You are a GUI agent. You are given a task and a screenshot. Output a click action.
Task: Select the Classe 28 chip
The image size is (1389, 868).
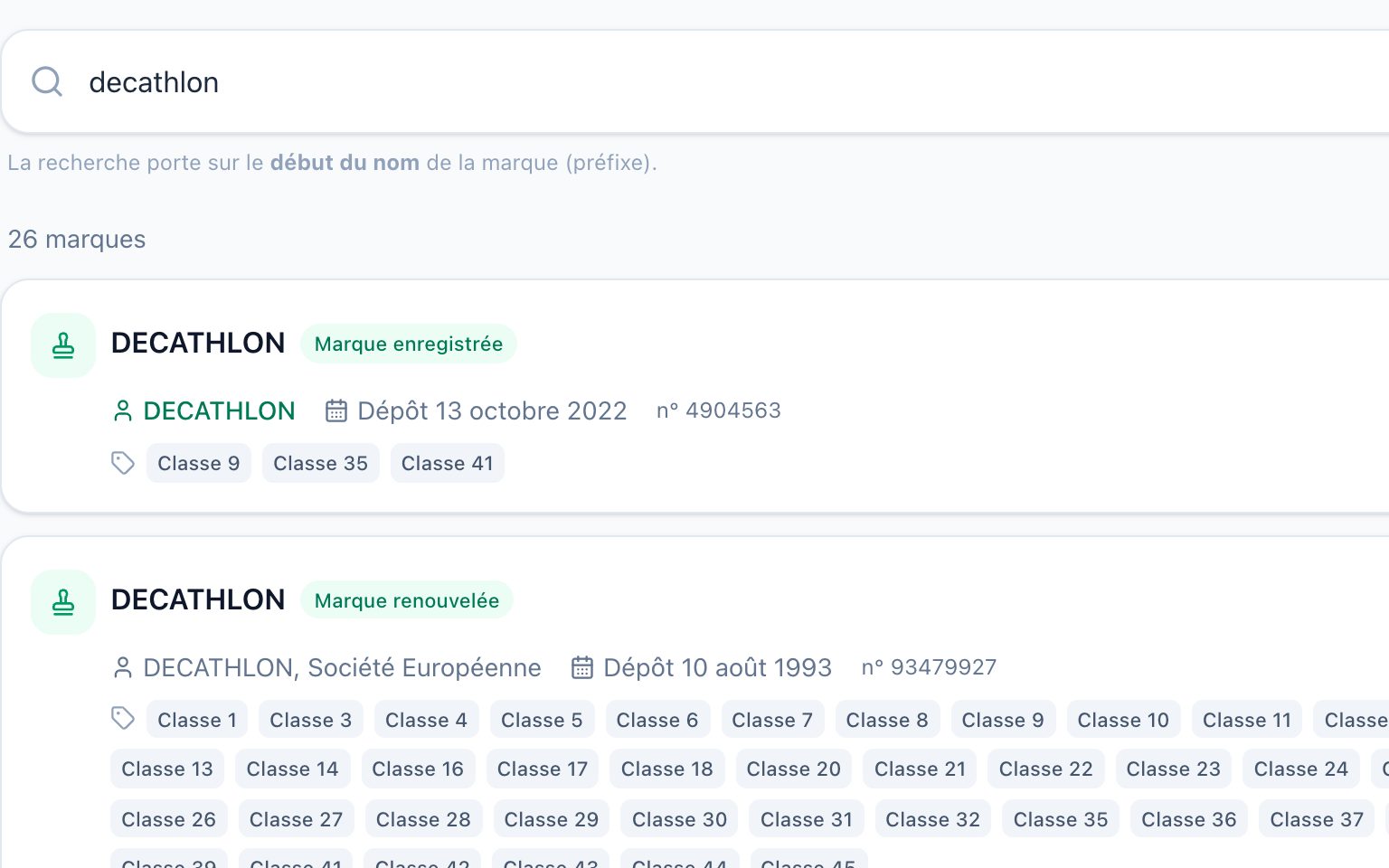click(423, 819)
